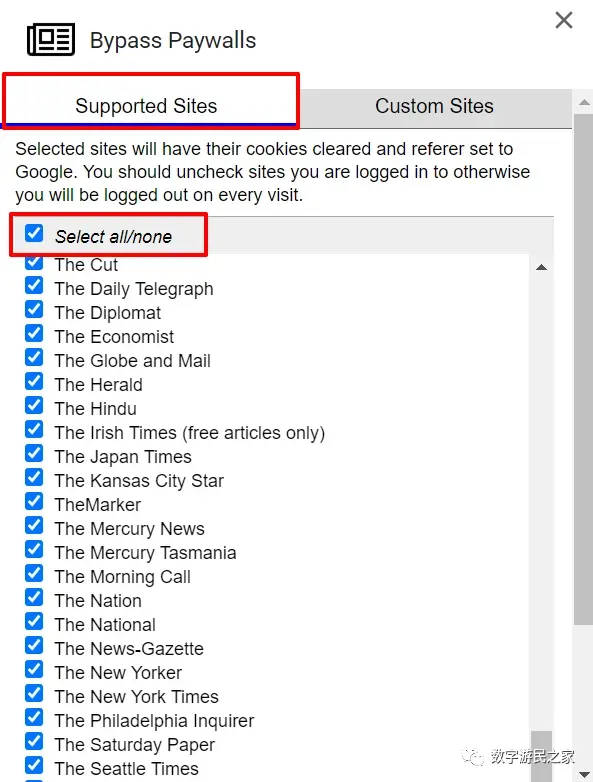Toggle the Select all/none checkbox
Screen dimensions: 593x782
pyautogui.click(x=34, y=233)
